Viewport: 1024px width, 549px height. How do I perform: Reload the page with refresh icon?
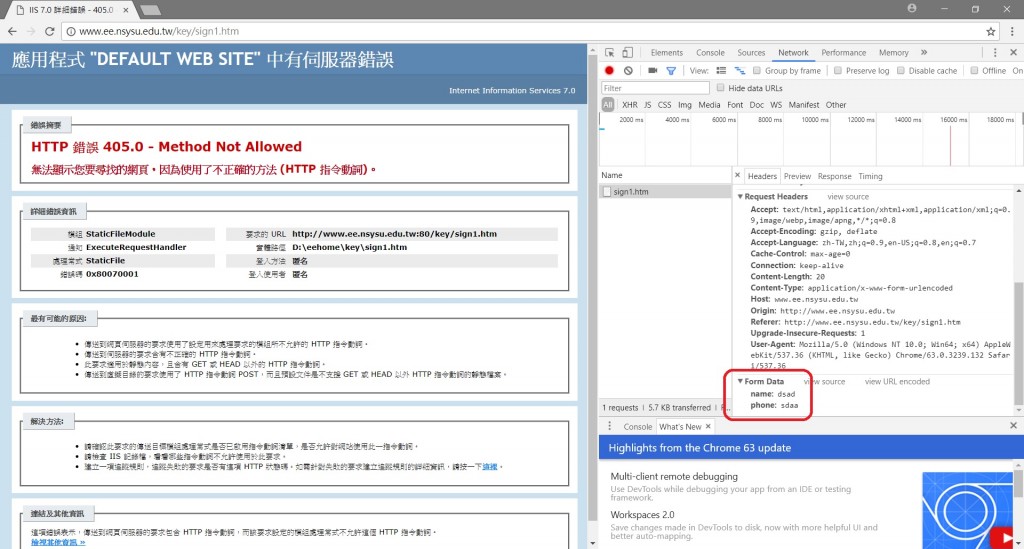point(50,31)
